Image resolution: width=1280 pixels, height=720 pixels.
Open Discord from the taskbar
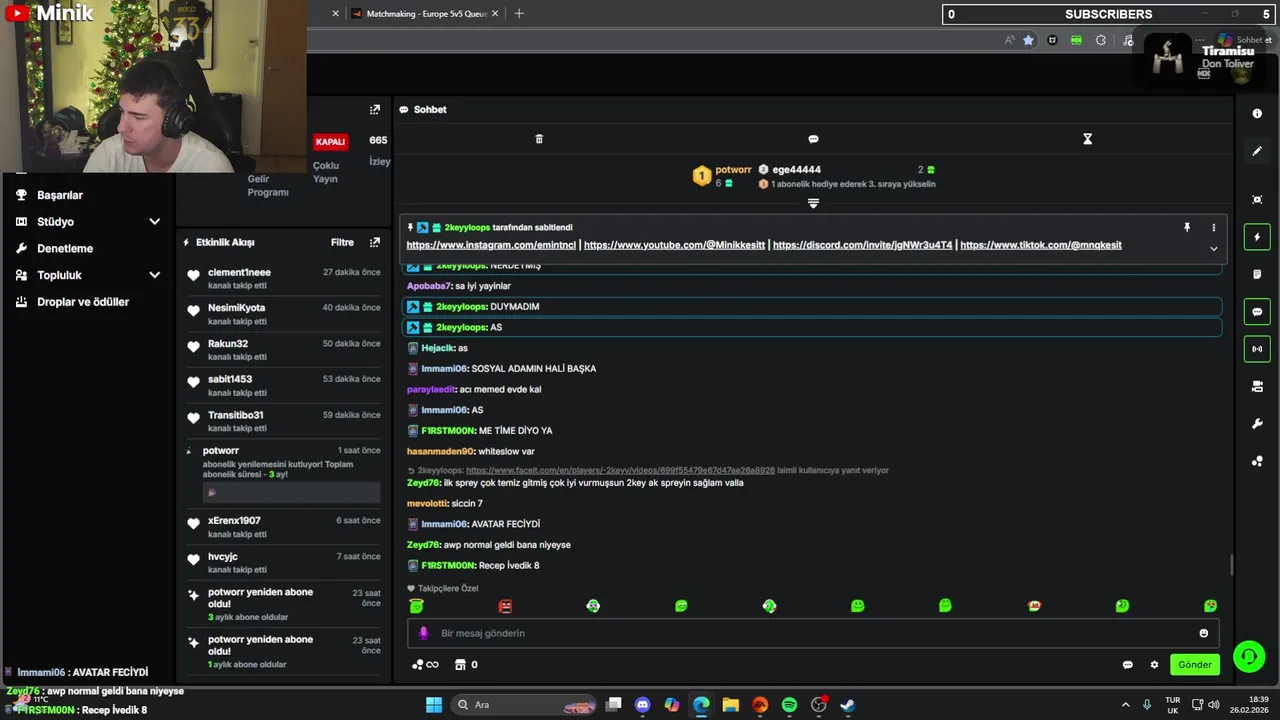643,705
